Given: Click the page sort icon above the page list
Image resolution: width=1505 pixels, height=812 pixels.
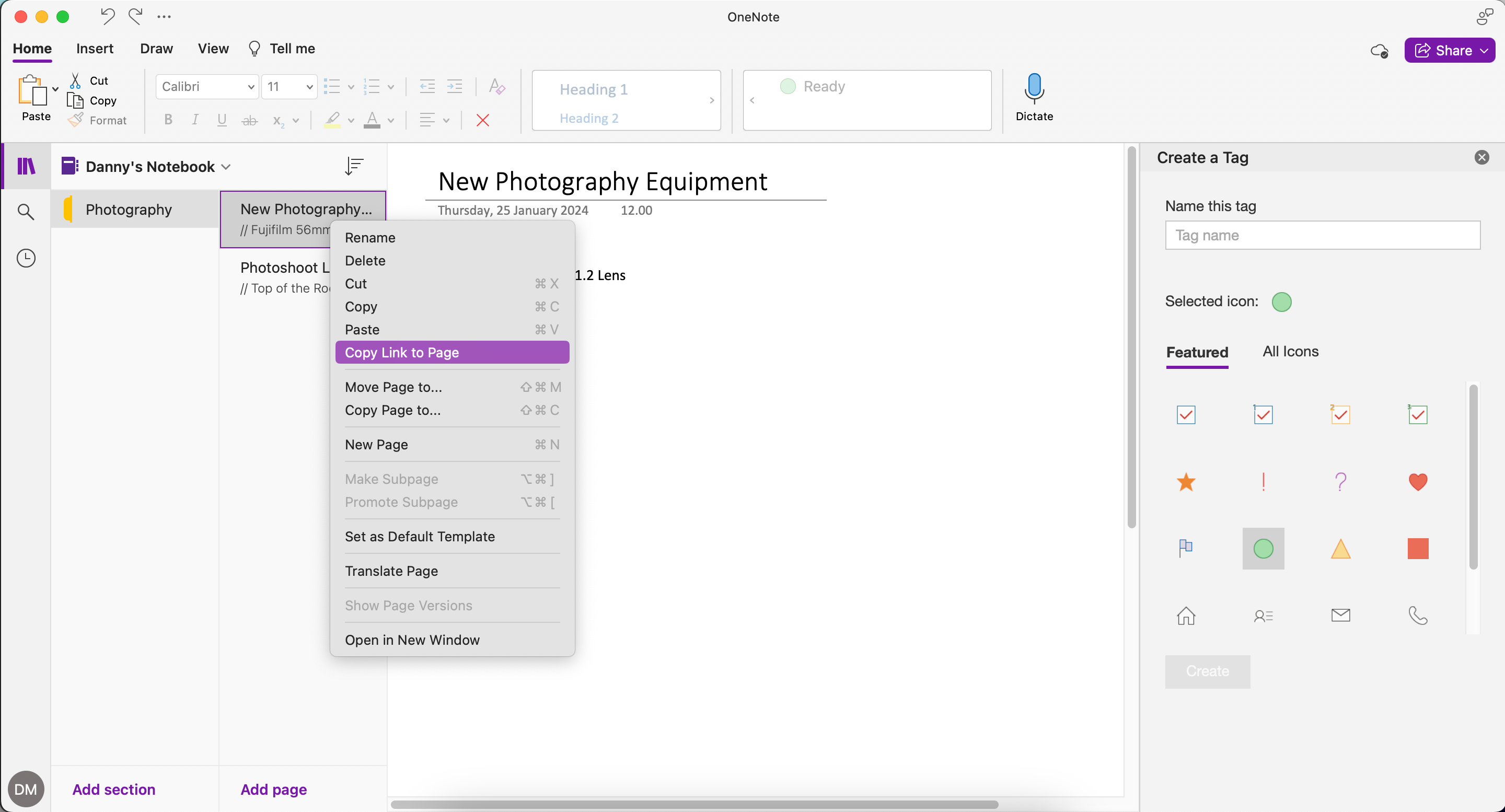Looking at the screenshot, I should tap(355, 166).
